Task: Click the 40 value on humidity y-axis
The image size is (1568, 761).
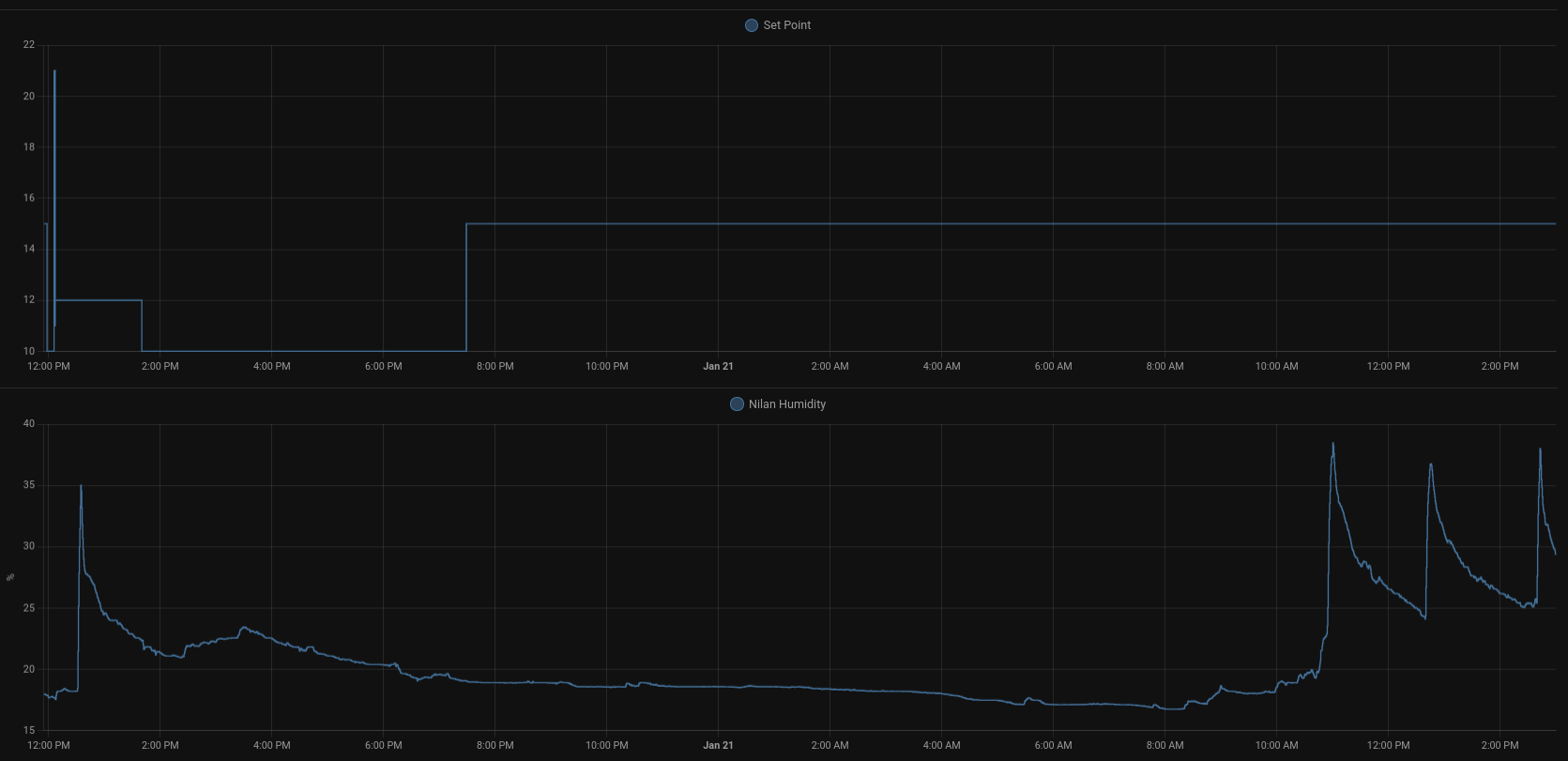Action: [x=29, y=424]
